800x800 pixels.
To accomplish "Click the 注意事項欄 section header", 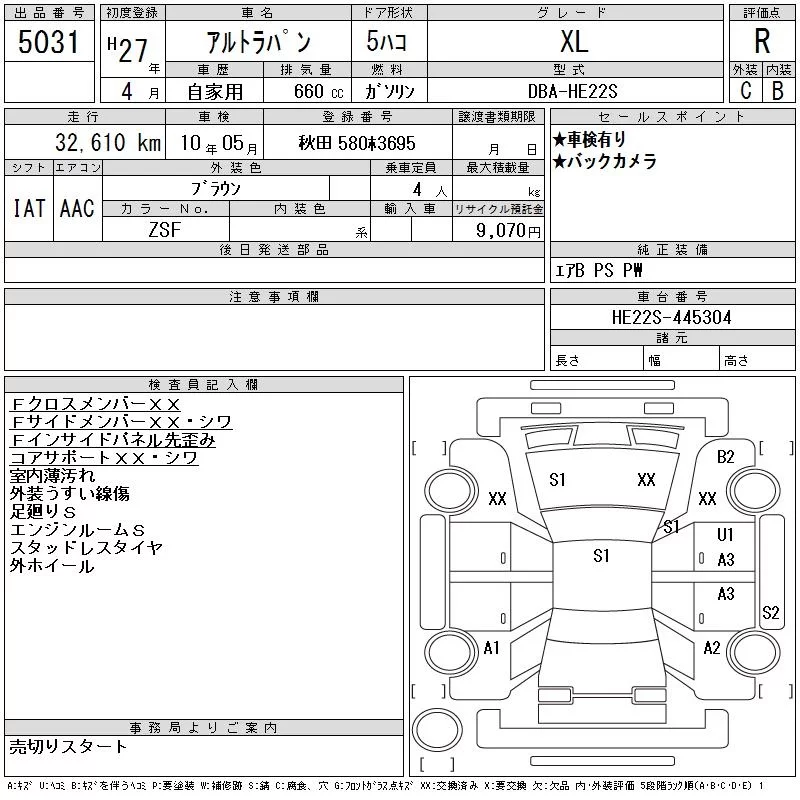I will pyautogui.click(x=274, y=296).
